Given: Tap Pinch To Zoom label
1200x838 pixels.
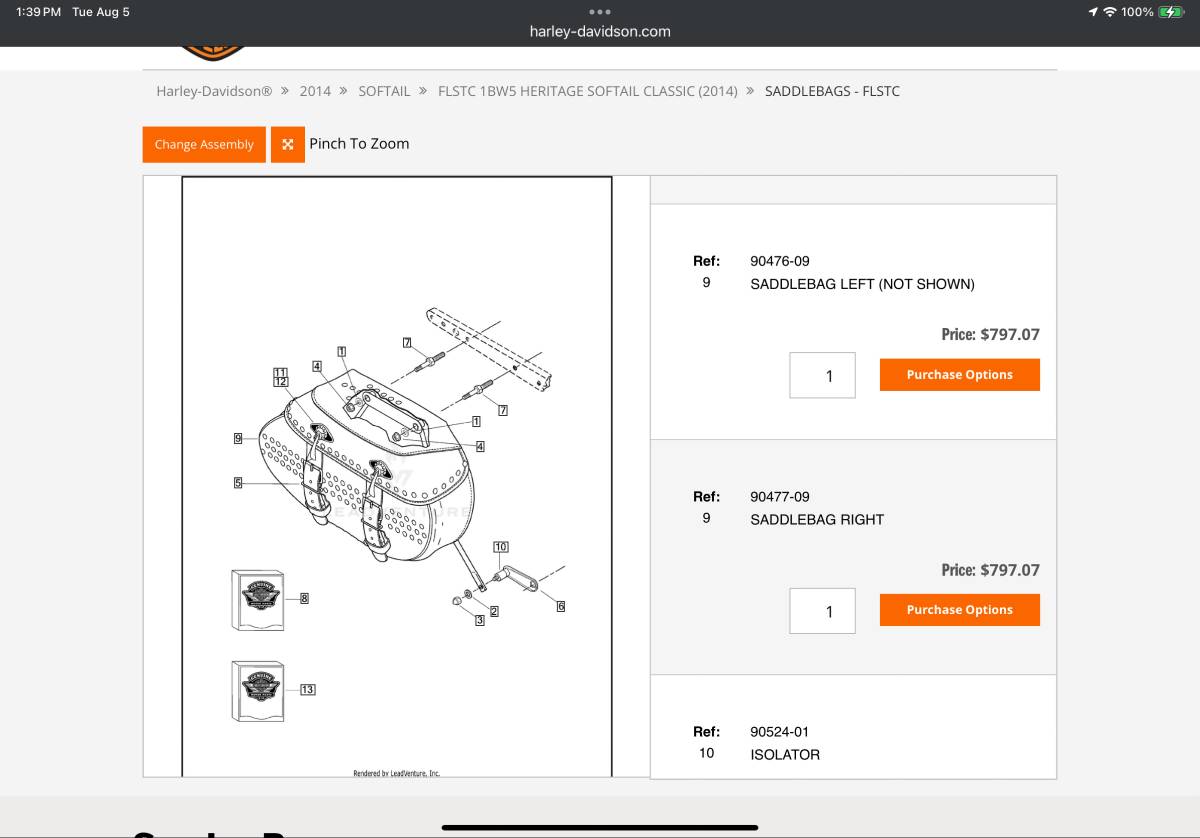Looking at the screenshot, I should pos(359,144).
